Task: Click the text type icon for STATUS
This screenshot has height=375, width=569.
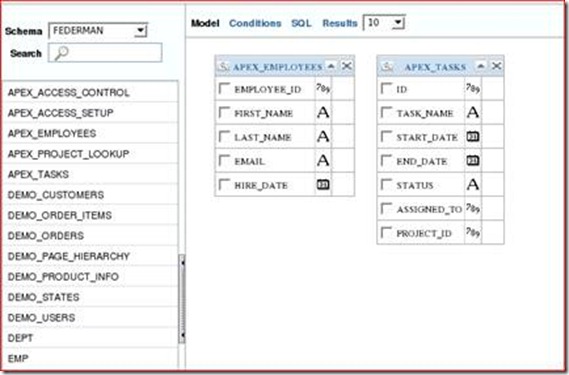Action: 473,185
